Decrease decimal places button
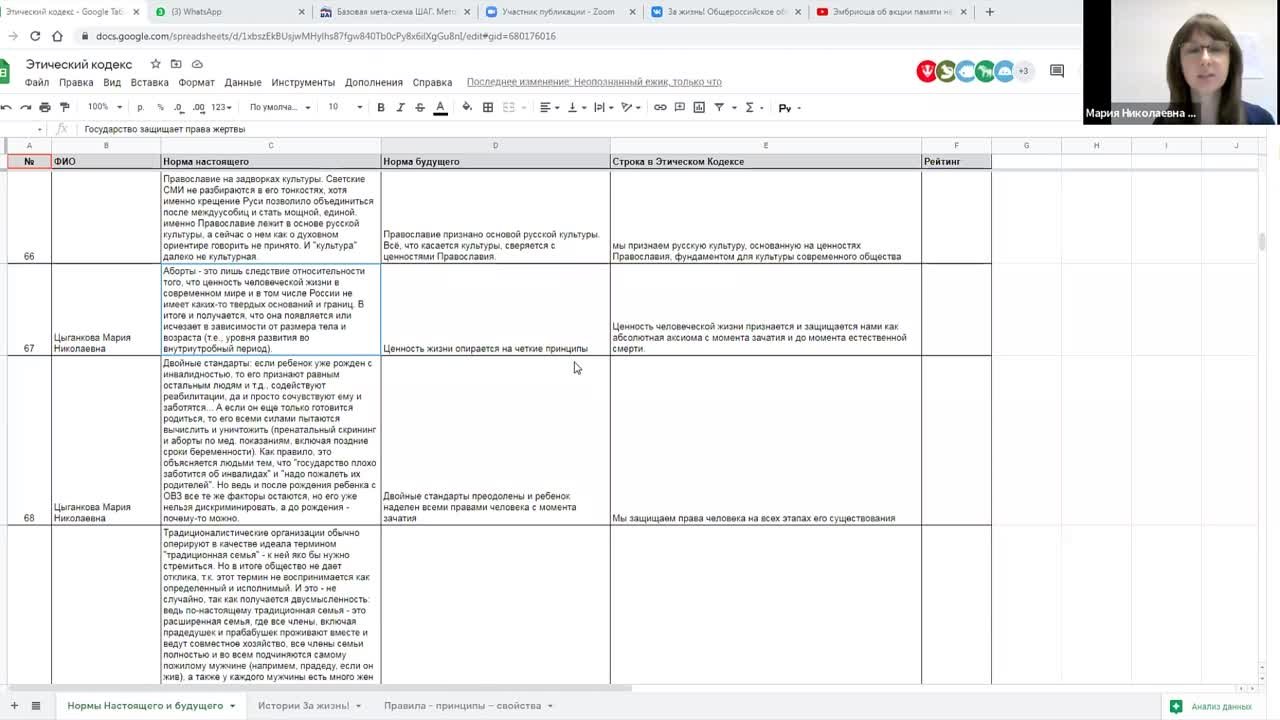1280x720 pixels. click(x=178, y=107)
